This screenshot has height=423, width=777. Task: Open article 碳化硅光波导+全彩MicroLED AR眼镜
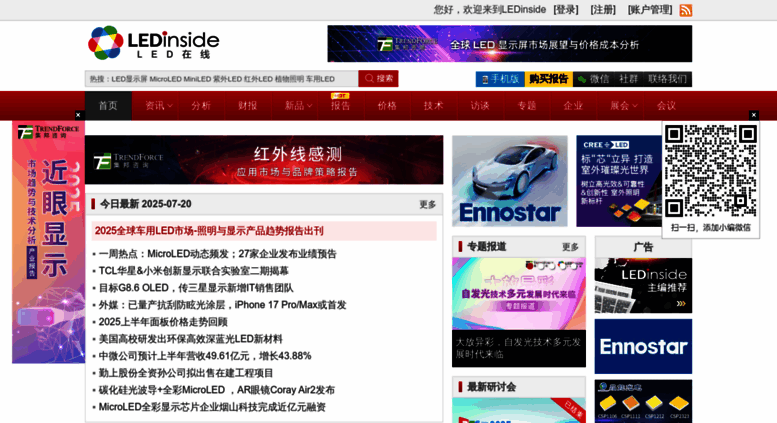217,390
